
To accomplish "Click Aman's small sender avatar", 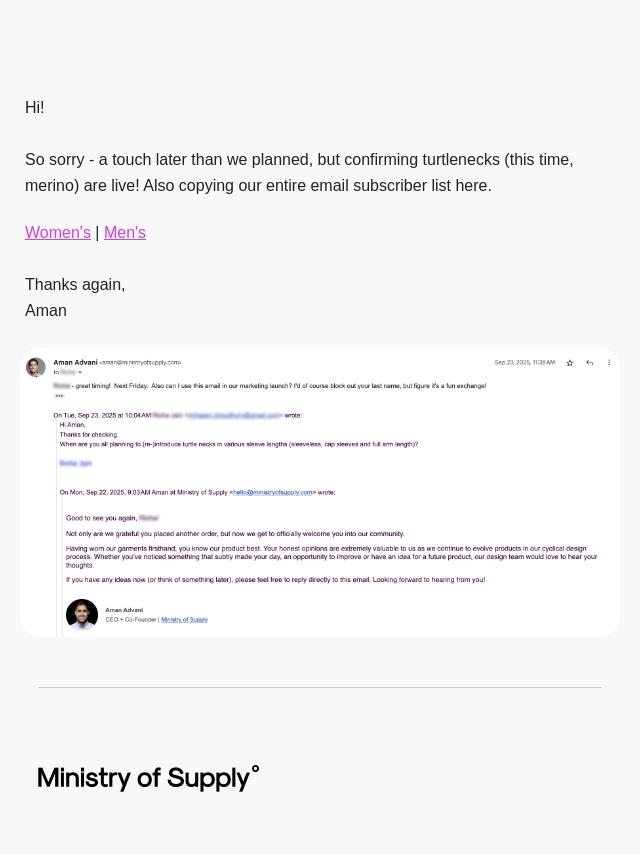I will tap(36, 367).
